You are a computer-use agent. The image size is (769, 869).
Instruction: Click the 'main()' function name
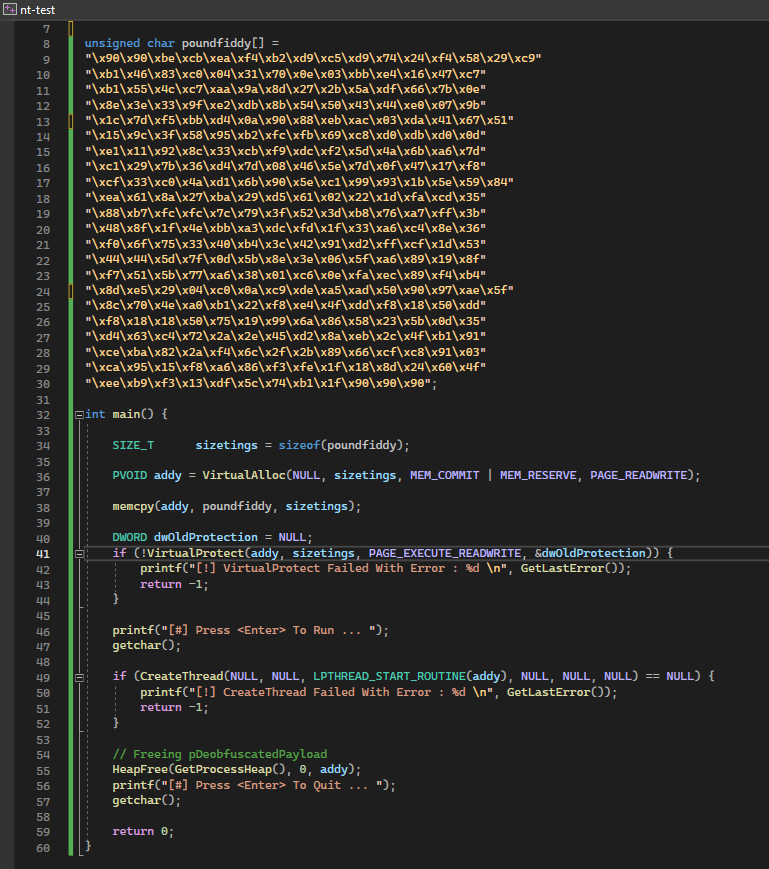click(x=133, y=414)
